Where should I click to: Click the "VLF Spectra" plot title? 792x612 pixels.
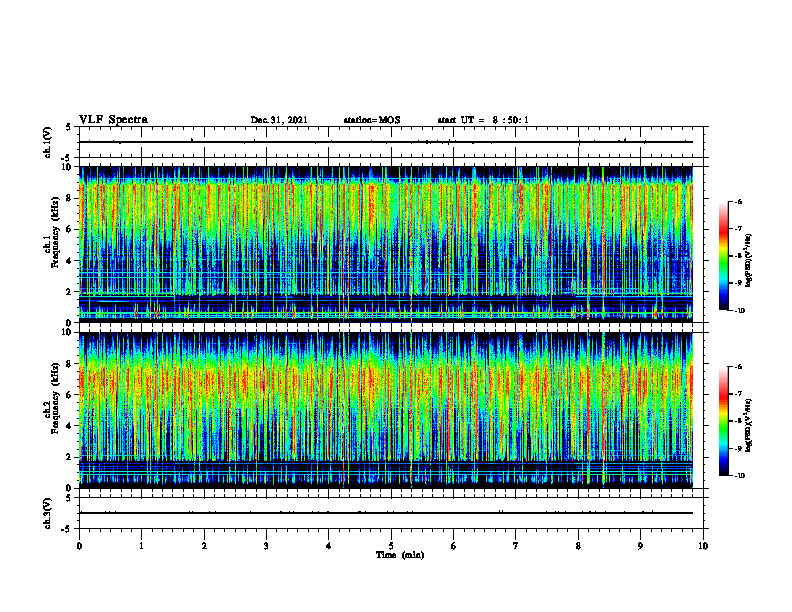(x=113, y=120)
